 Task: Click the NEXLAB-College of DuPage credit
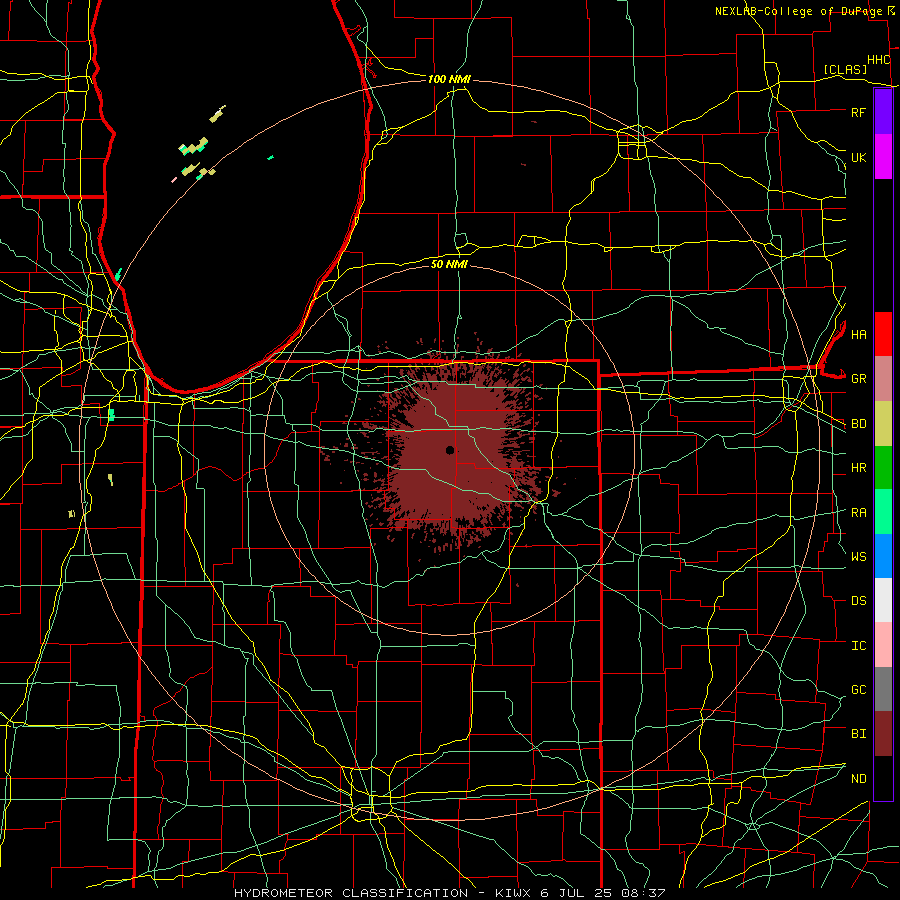point(798,11)
